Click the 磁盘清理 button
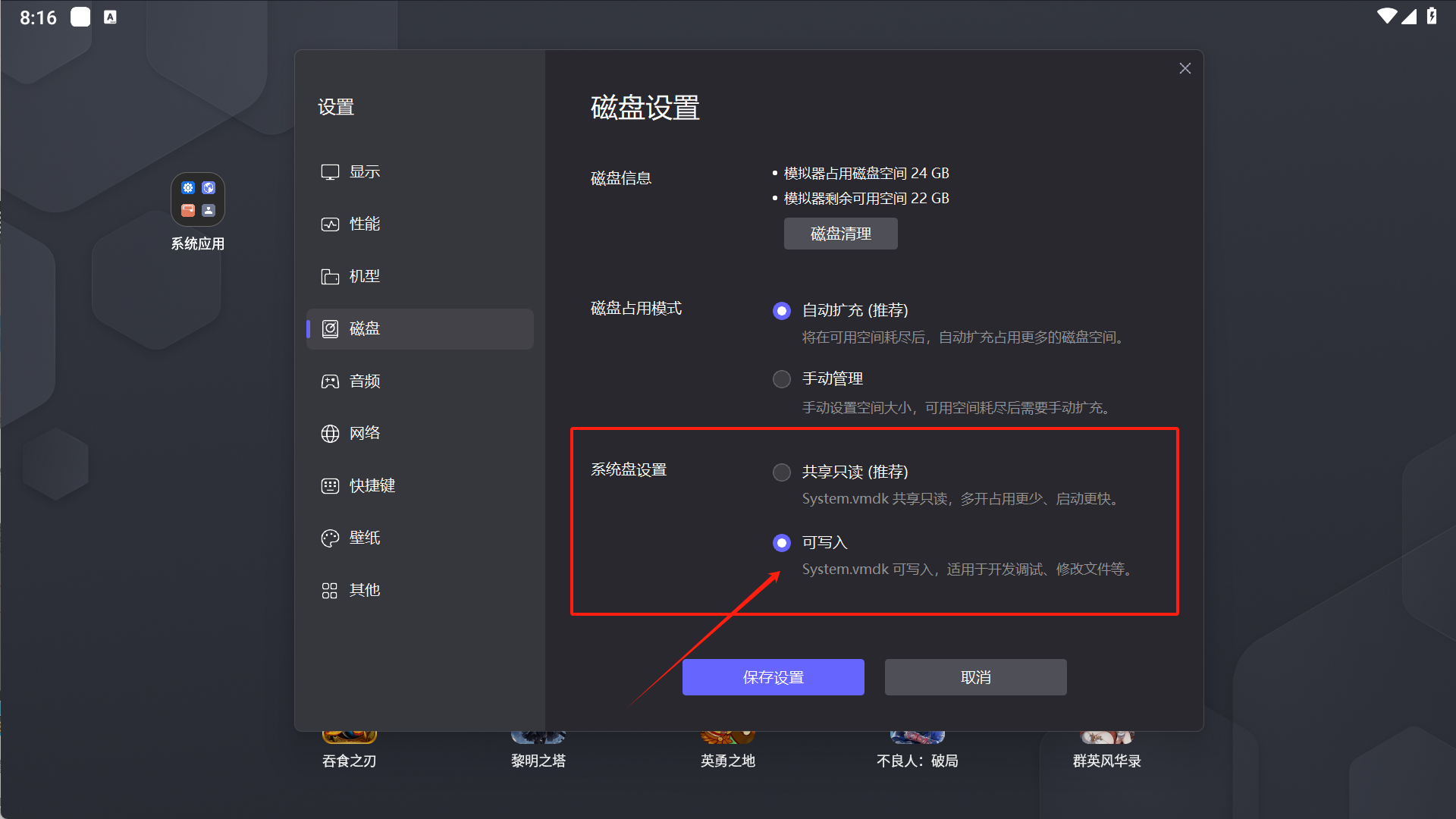1456x819 pixels. (840, 234)
